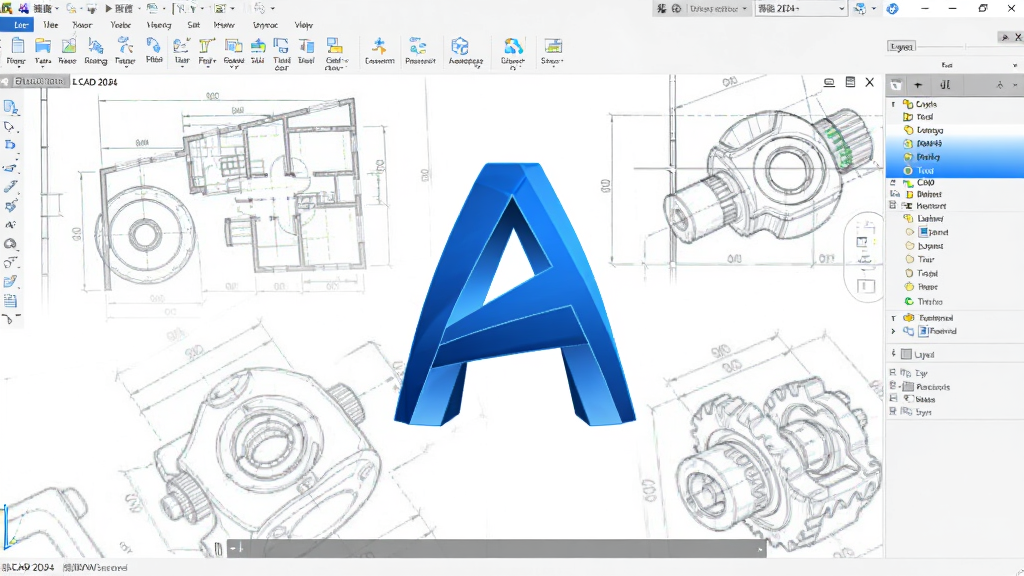Click the blue round icon in title bar
Image resolution: width=1024 pixels, height=576 pixels.
(x=892, y=8)
